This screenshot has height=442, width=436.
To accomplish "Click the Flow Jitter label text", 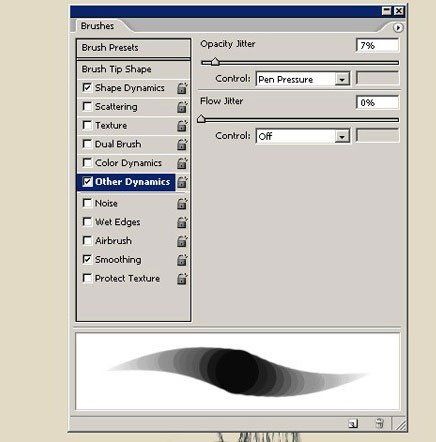I will (x=221, y=101).
